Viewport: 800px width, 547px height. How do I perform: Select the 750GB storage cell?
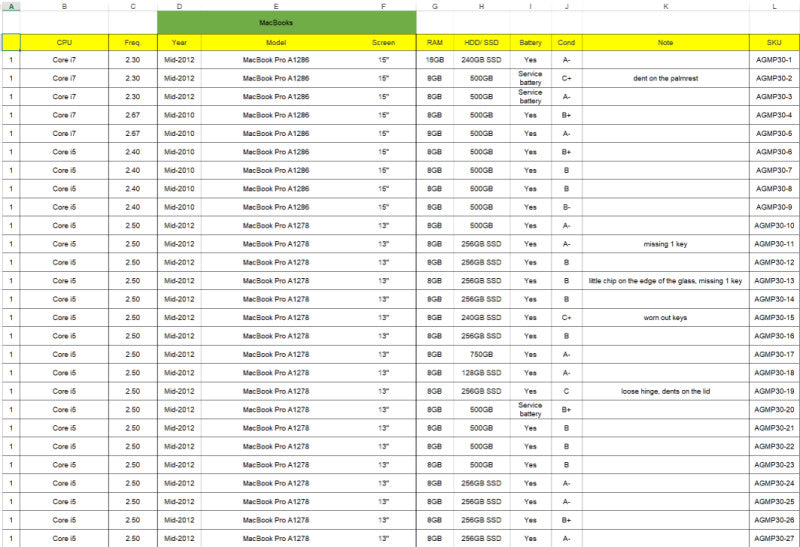(481, 354)
